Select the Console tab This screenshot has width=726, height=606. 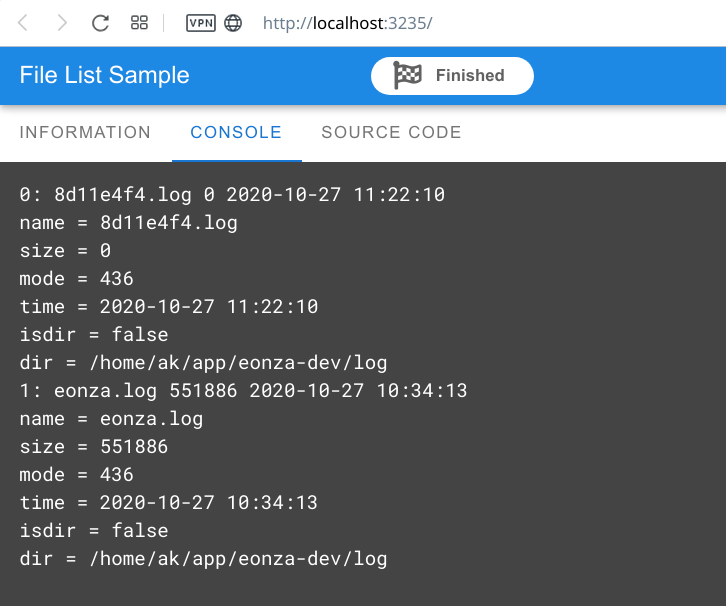236,132
